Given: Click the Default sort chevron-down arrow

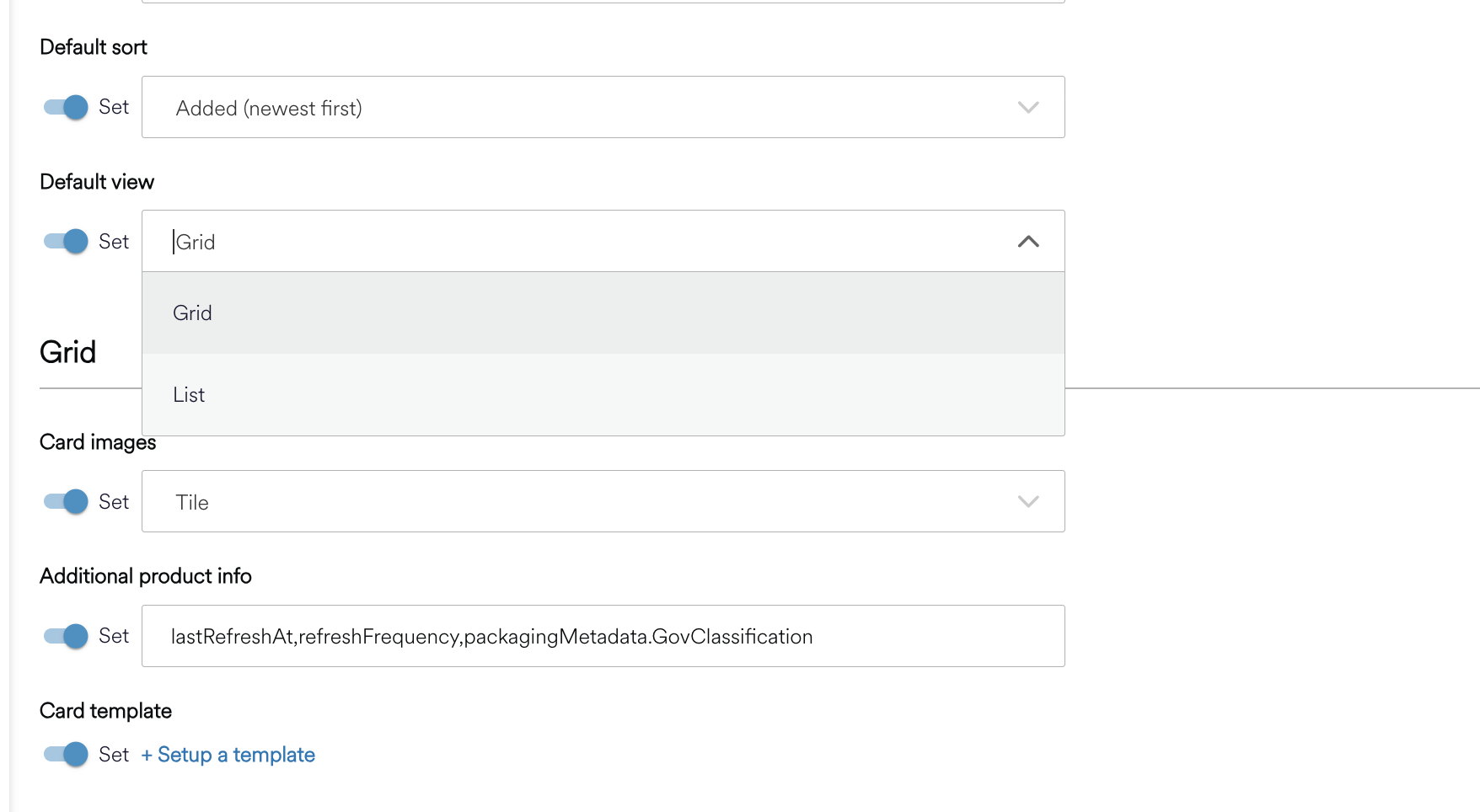Looking at the screenshot, I should pos(1027,108).
